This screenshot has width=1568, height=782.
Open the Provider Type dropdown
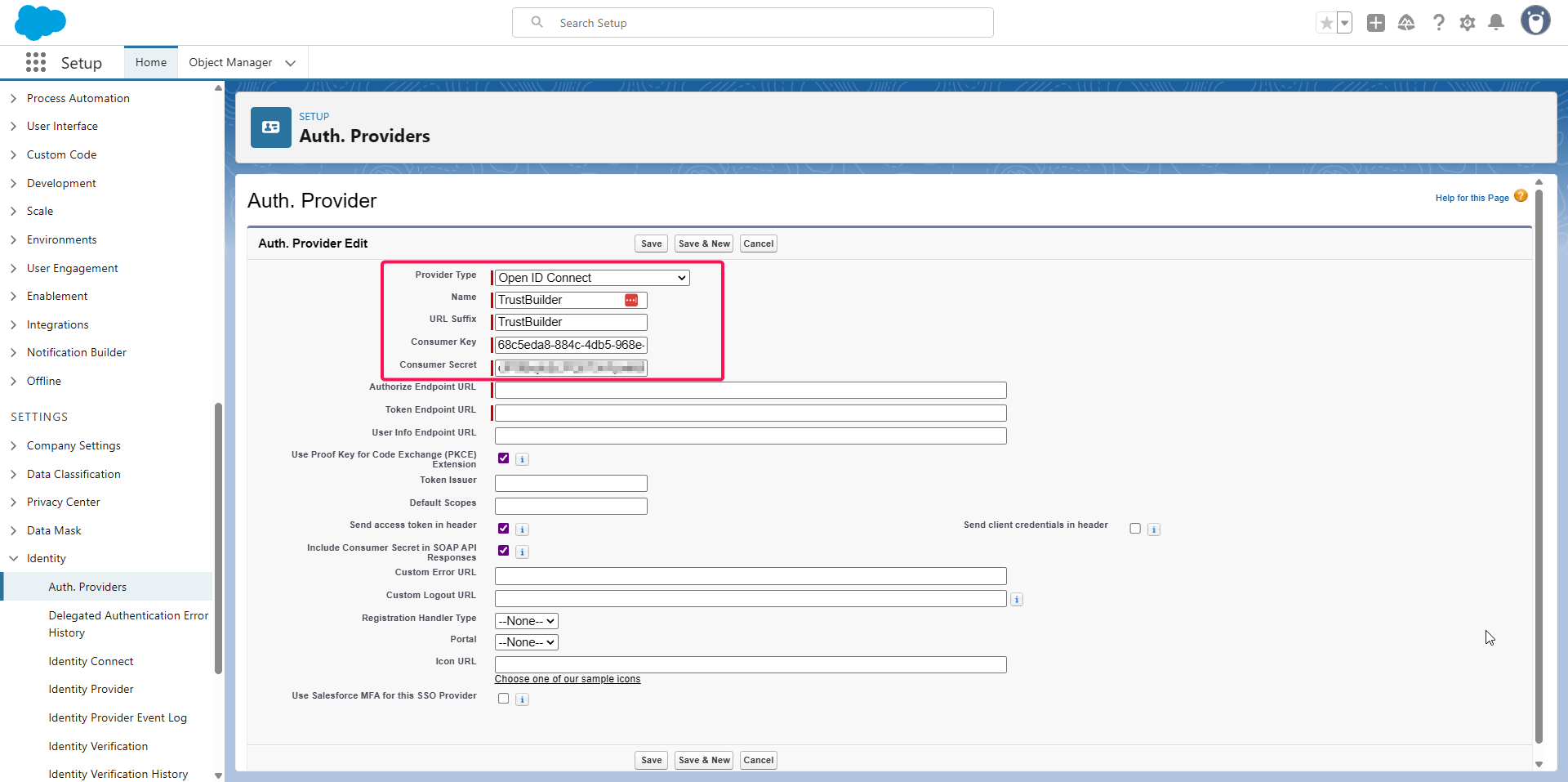[x=592, y=278]
